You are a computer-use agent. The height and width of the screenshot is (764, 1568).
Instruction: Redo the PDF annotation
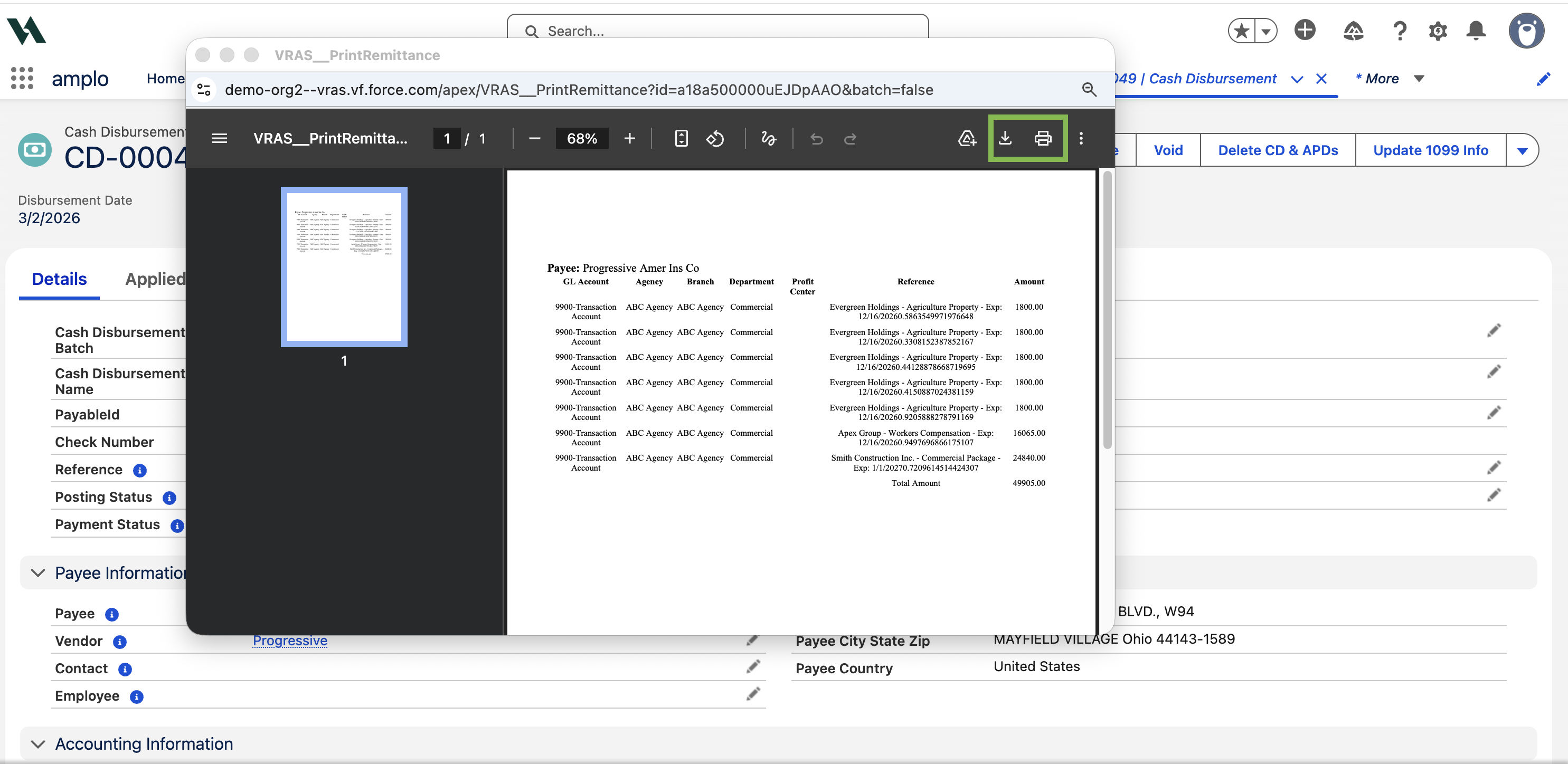851,139
